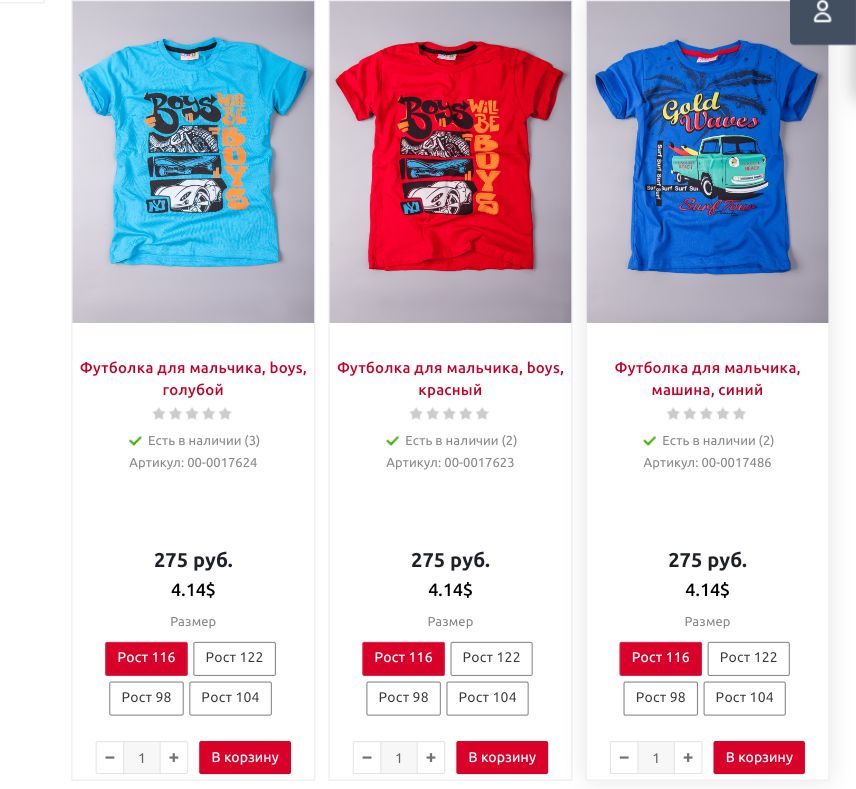Choose Рост 116 size for the red t-shirt
The height and width of the screenshot is (789, 856).
click(x=403, y=658)
